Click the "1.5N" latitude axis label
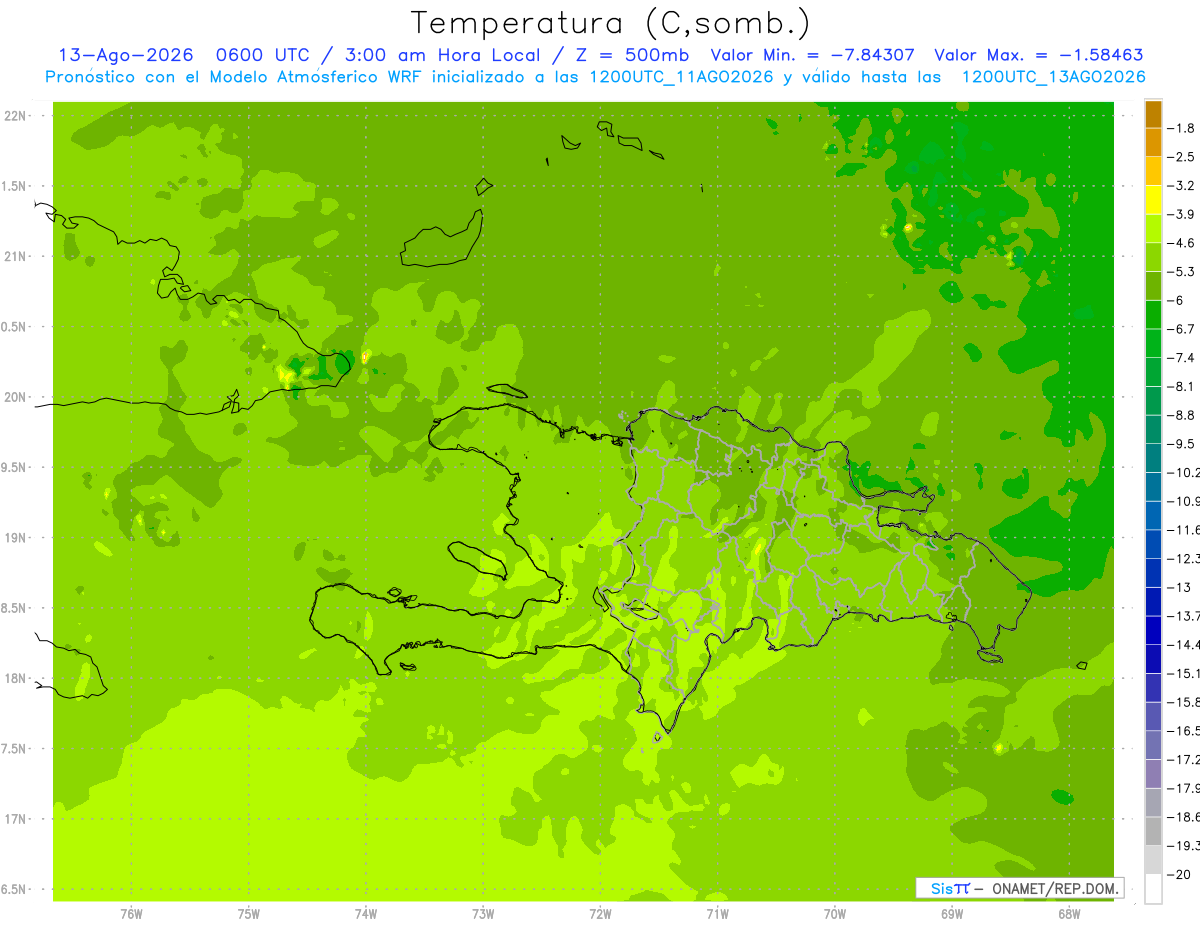 (14, 186)
